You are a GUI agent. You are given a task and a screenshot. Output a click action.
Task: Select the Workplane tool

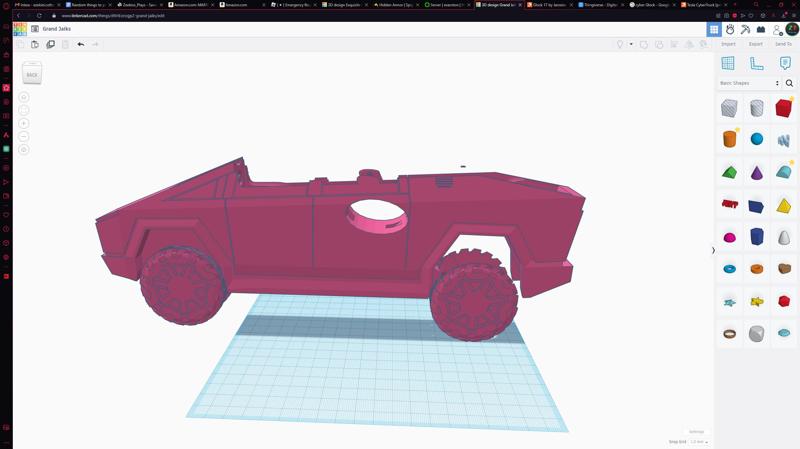728,63
